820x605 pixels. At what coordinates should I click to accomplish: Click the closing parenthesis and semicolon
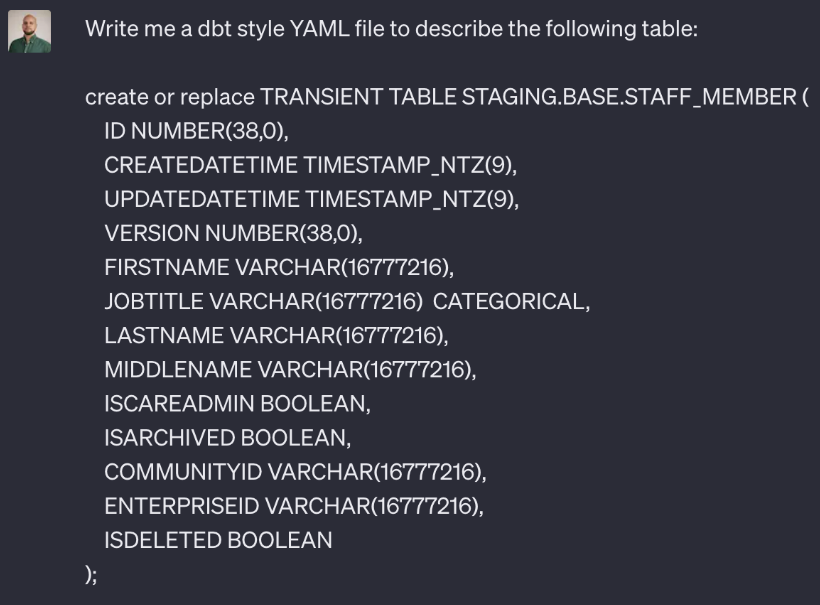pyautogui.click(x=92, y=574)
